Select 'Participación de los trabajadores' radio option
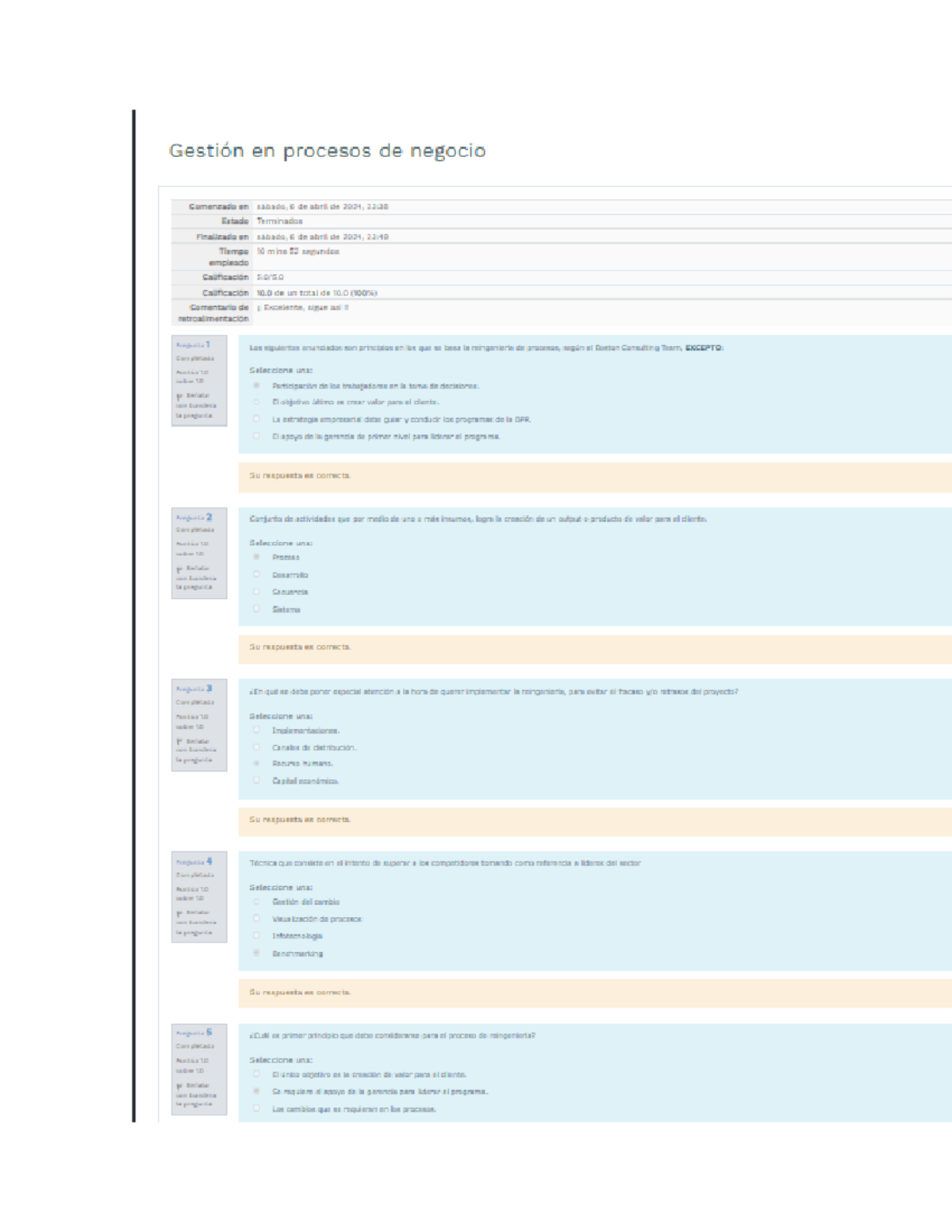This screenshot has width=952, height=1232. click(256, 386)
